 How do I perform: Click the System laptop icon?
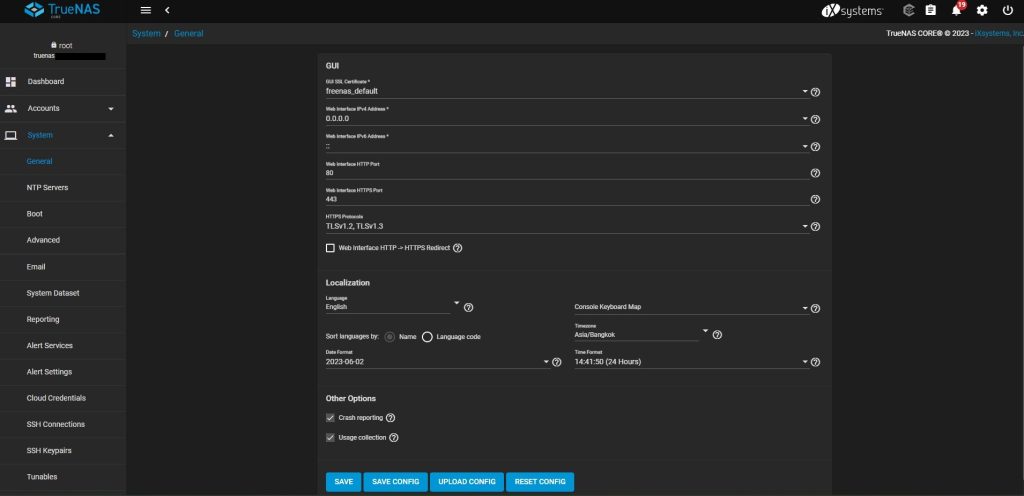10,135
